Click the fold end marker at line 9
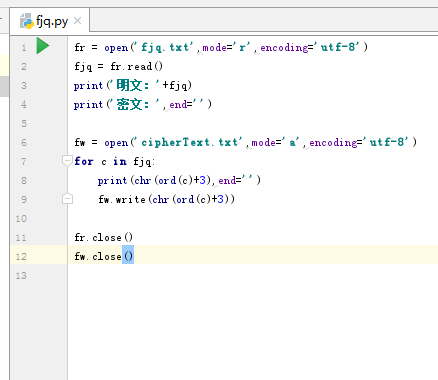The image size is (438, 380). [67, 199]
